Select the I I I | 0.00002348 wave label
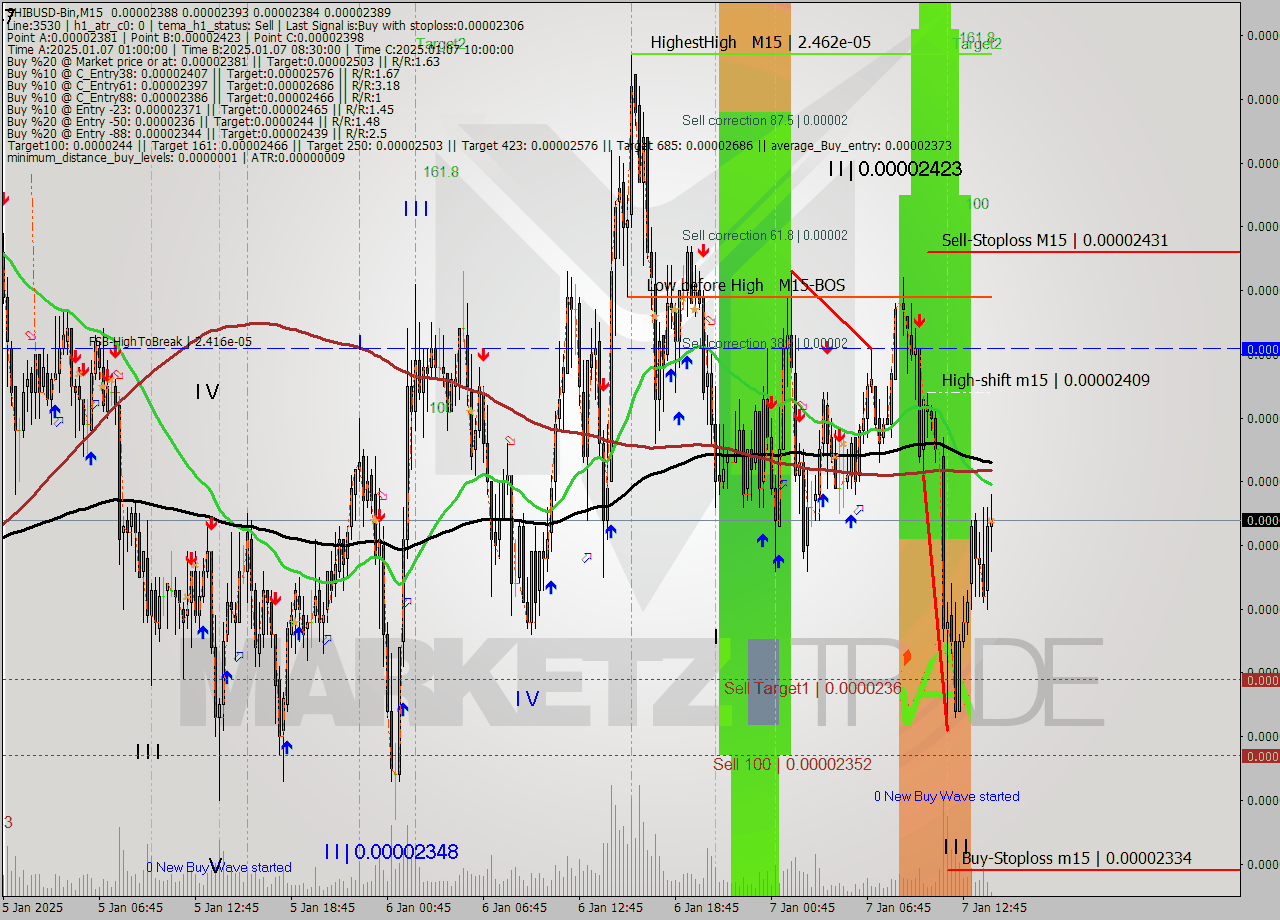This screenshot has height=920, width=1280. tap(391, 852)
